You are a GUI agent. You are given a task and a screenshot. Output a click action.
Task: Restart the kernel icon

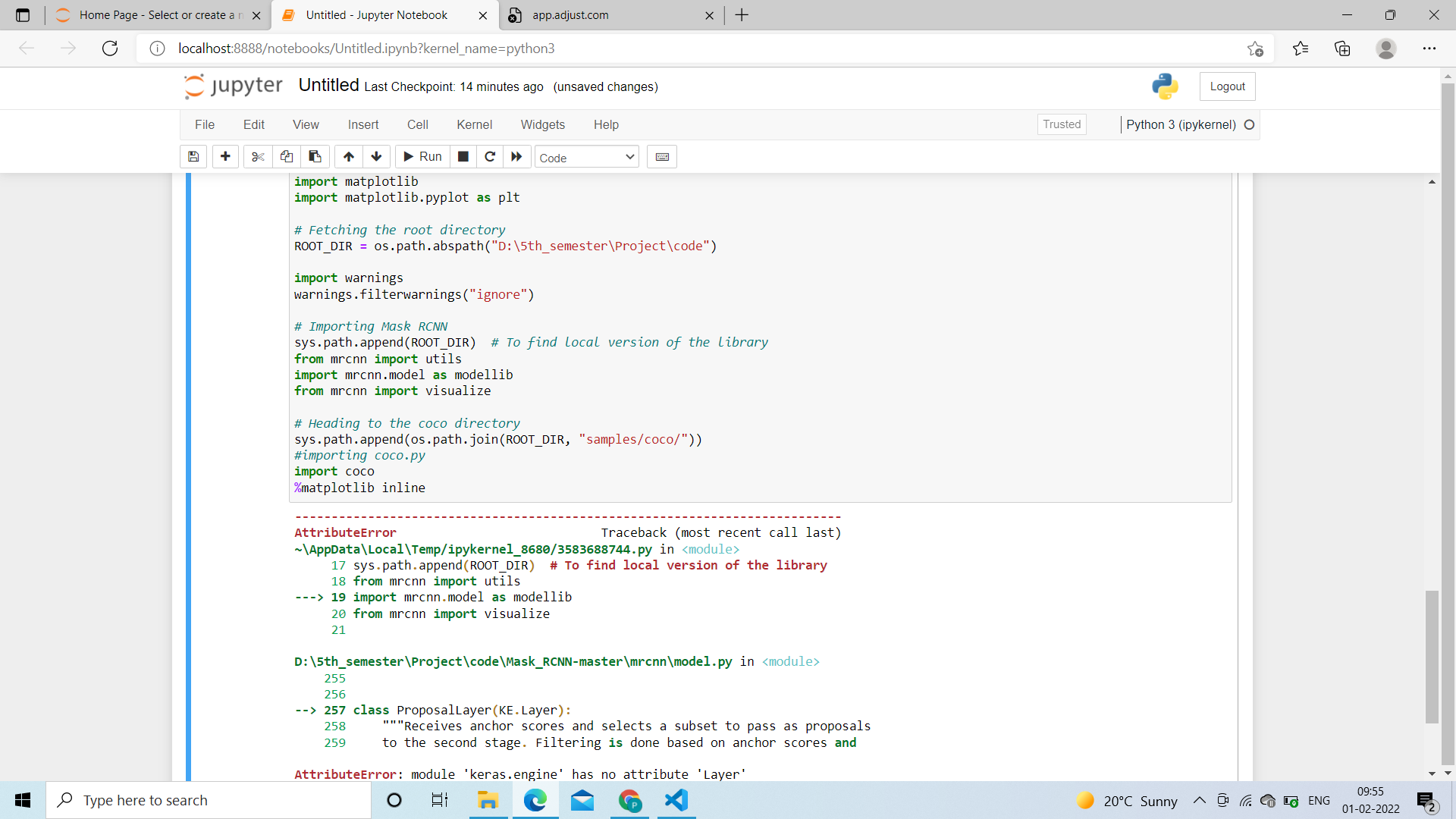pos(490,157)
